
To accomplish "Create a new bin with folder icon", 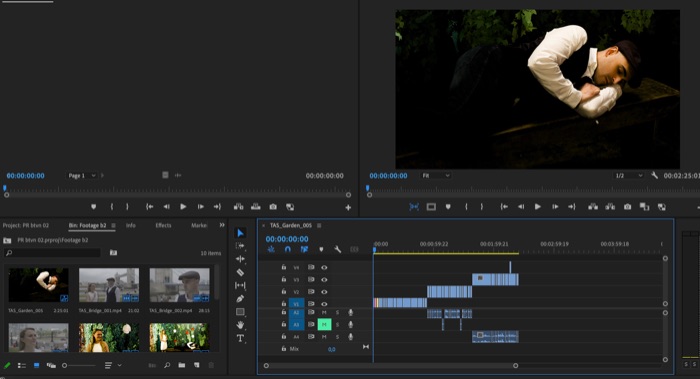I will 182,365.
